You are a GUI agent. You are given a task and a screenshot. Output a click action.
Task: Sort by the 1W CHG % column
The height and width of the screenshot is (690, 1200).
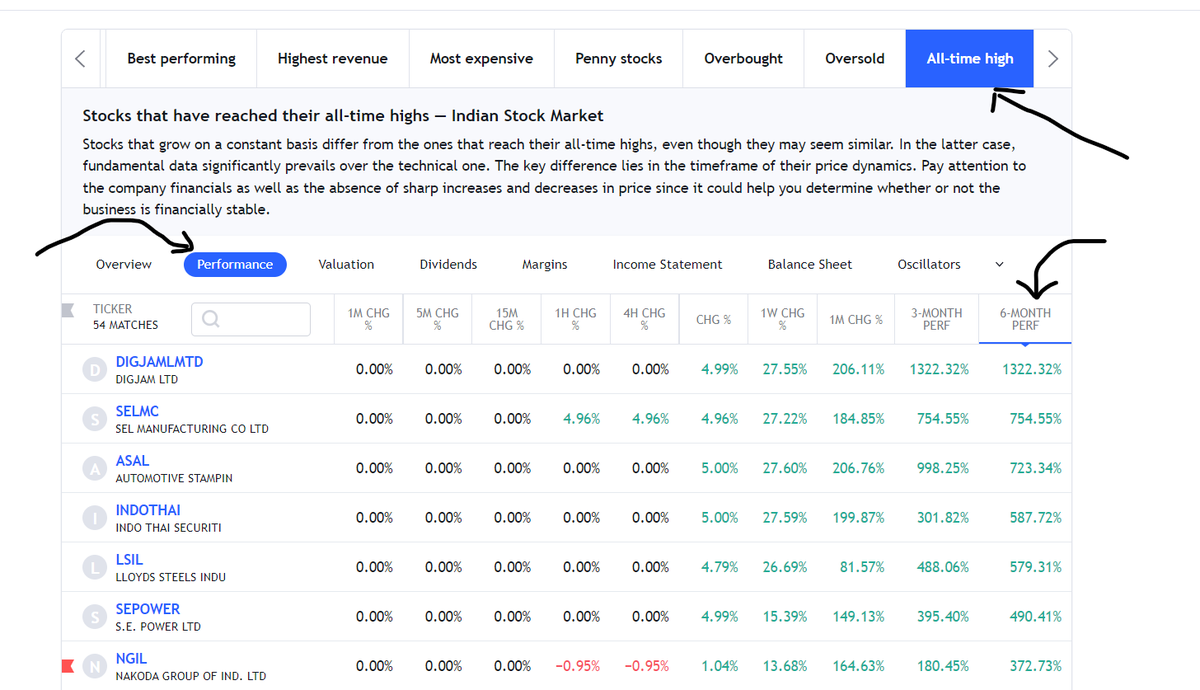click(x=782, y=319)
